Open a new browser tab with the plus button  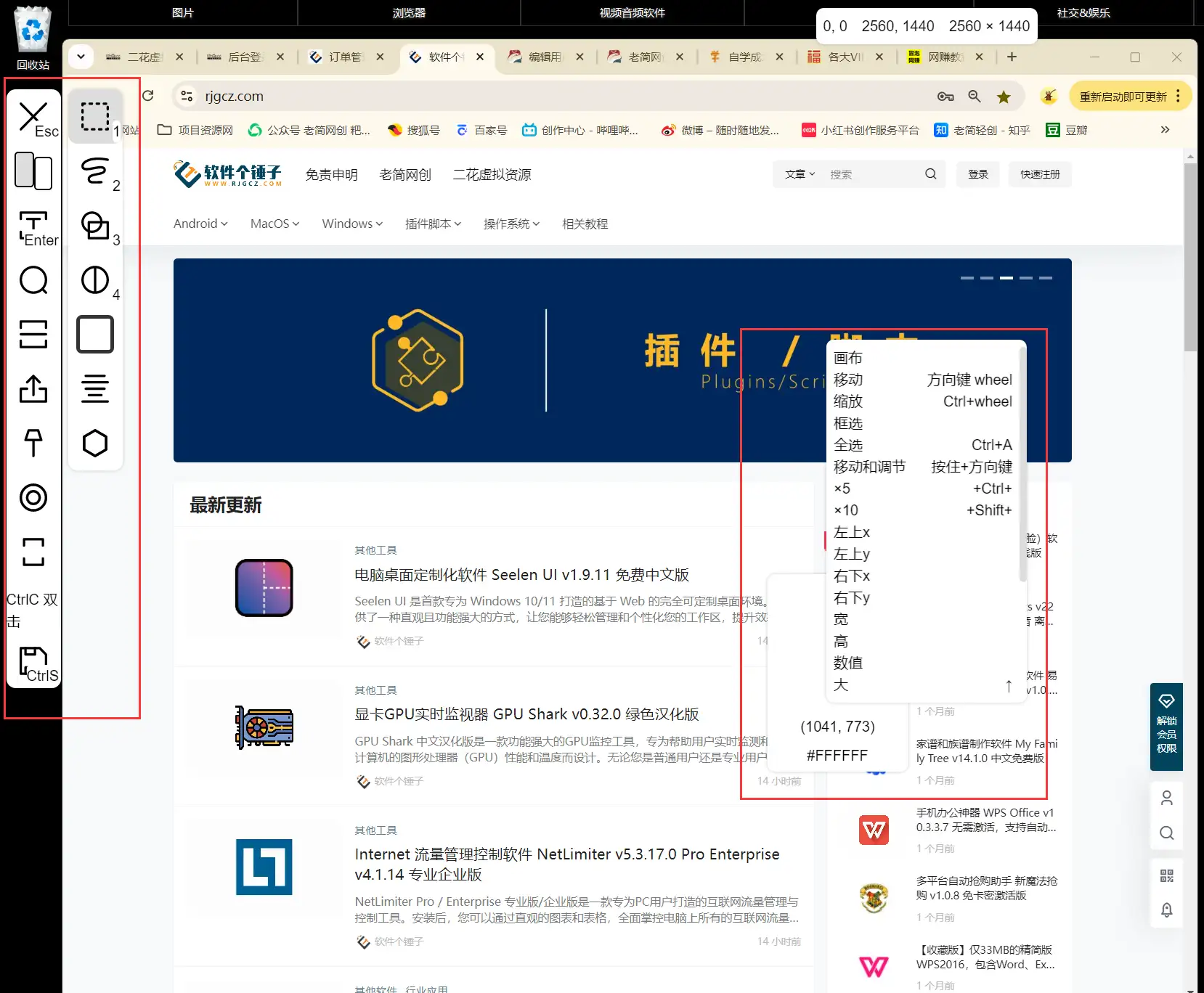pyautogui.click(x=1012, y=57)
